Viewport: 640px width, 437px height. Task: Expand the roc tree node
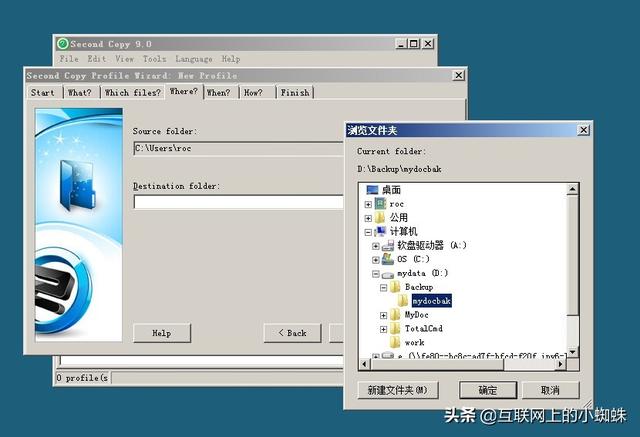(368, 204)
